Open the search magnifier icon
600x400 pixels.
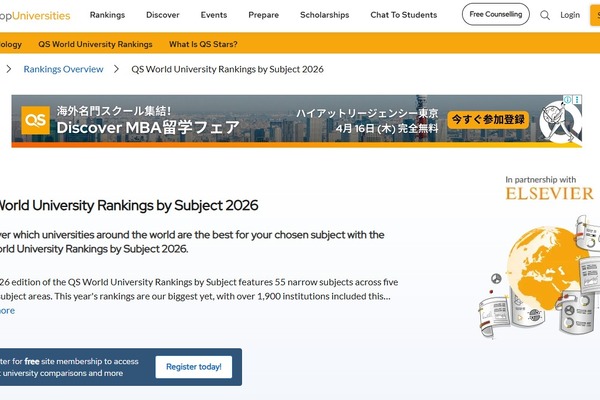(x=545, y=15)
